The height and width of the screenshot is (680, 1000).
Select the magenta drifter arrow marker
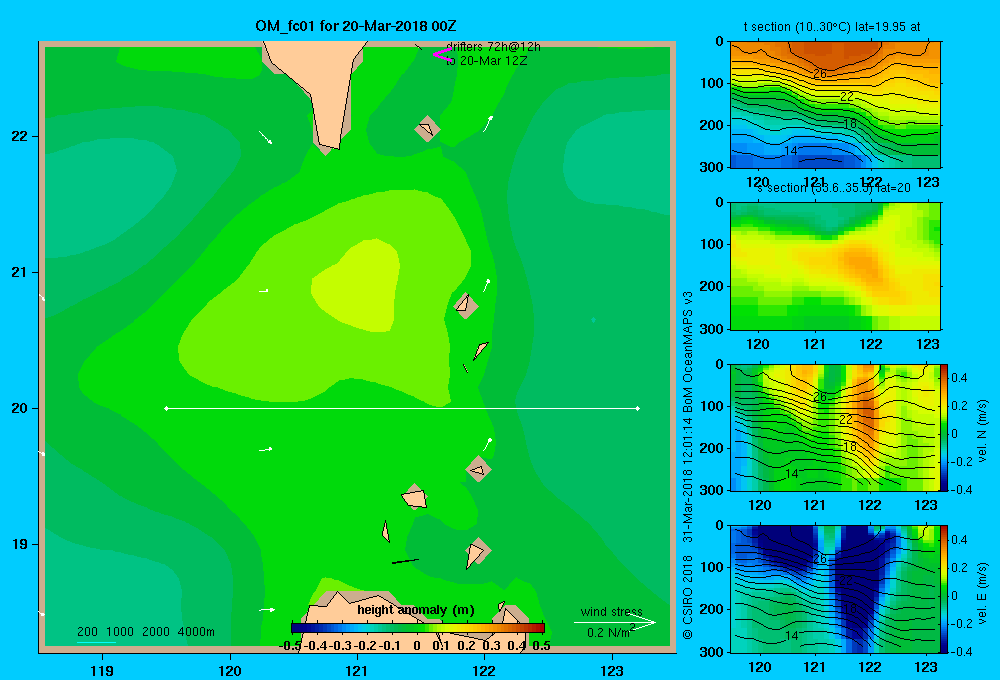[442, 54]
